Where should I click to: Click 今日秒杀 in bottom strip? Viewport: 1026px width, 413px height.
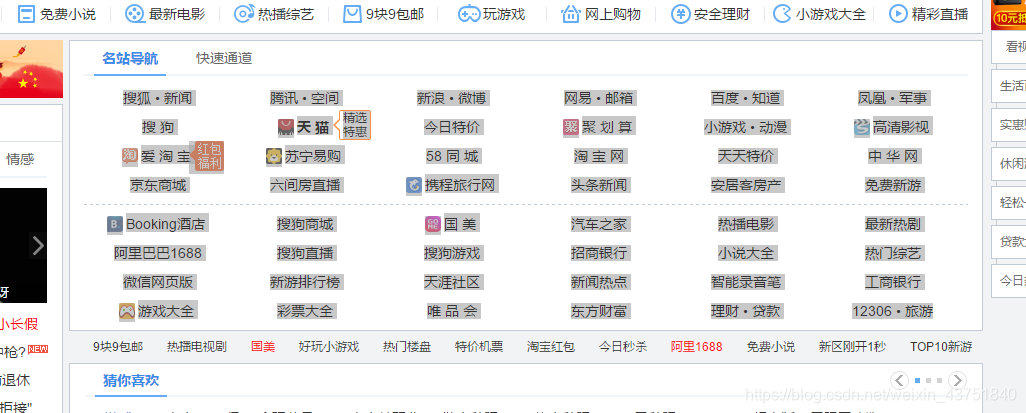point(623,347)
